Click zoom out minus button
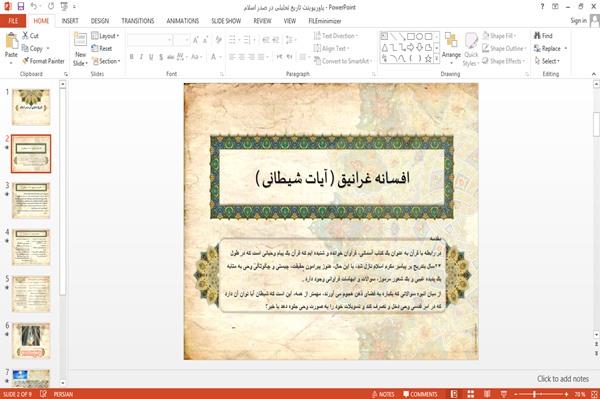Screen dimensions: 600x399 pyautogui.click(x=516, y=394)
